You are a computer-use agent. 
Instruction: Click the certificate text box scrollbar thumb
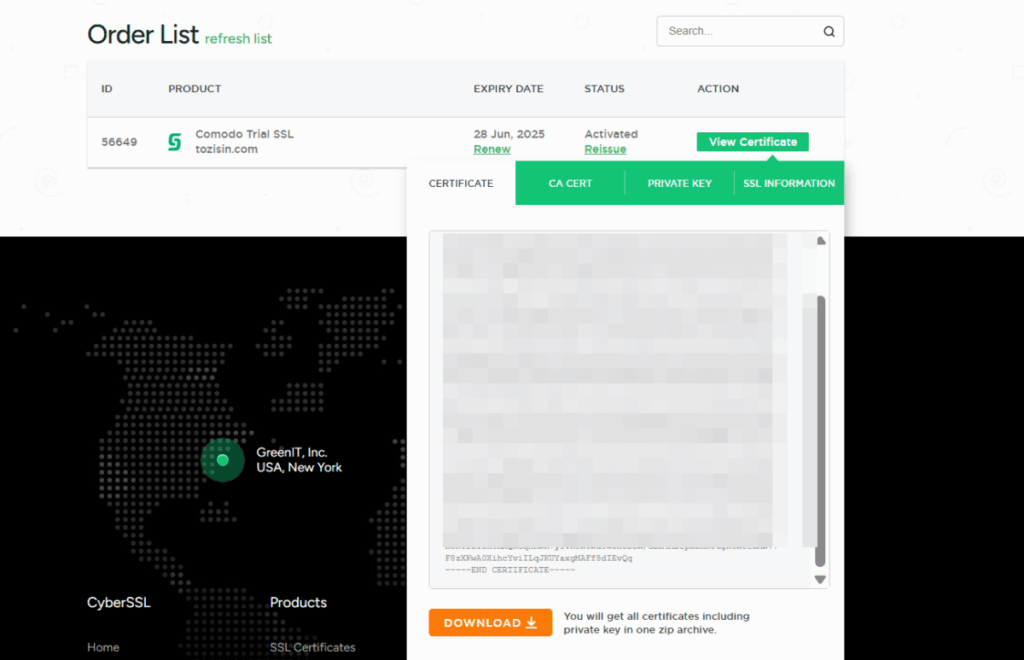click(x=821, y=431)
